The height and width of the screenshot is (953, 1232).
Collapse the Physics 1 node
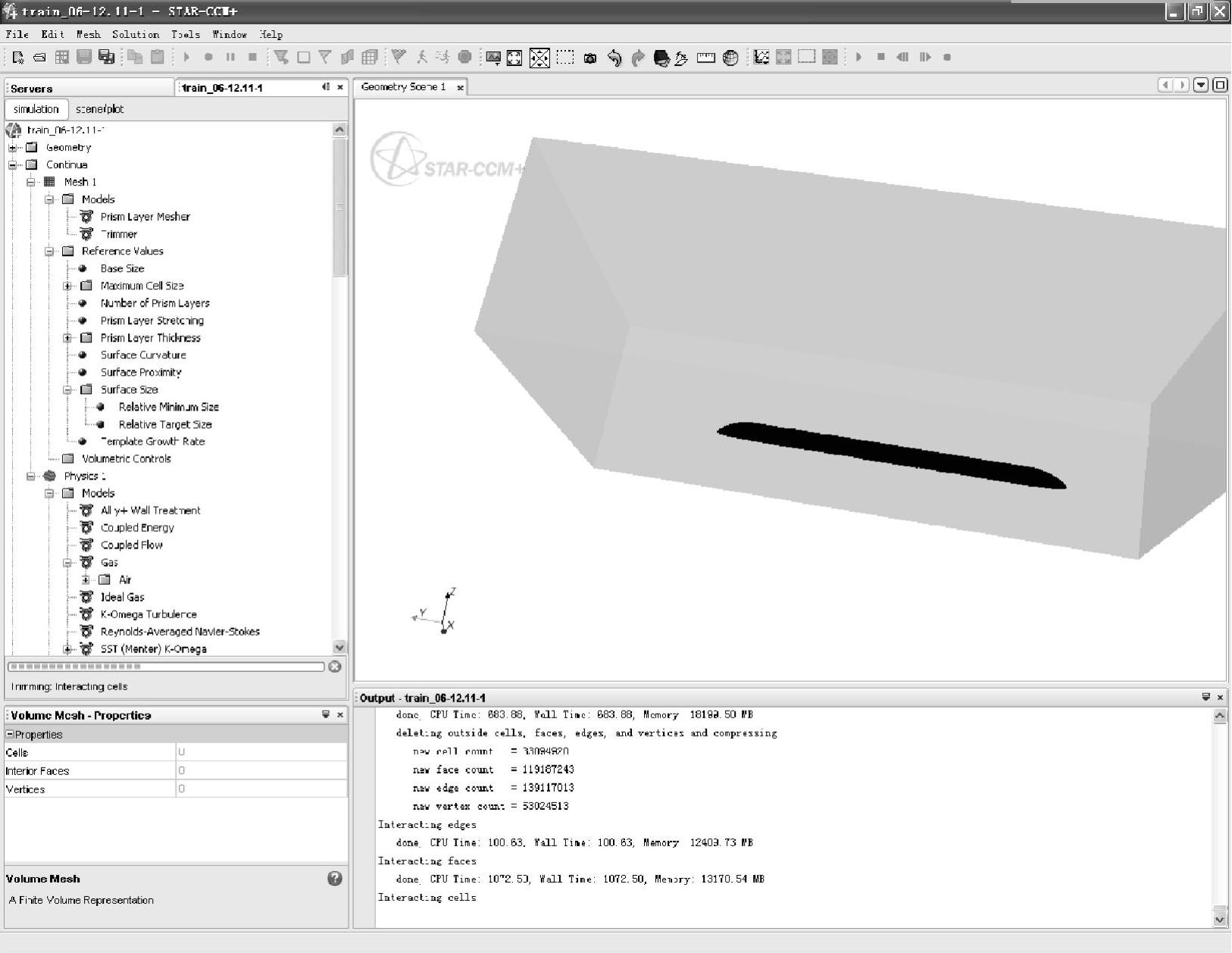[30, 476]
